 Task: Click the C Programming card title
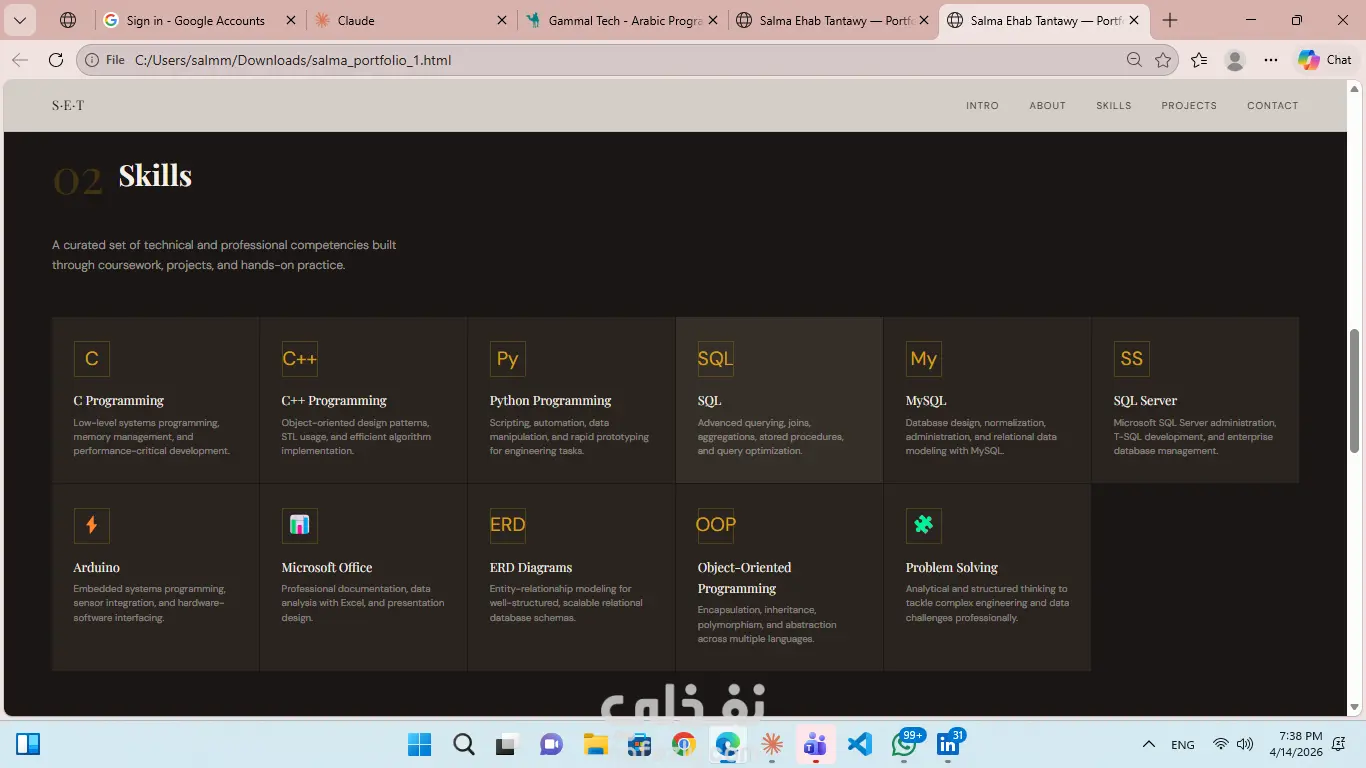point(118,400)
